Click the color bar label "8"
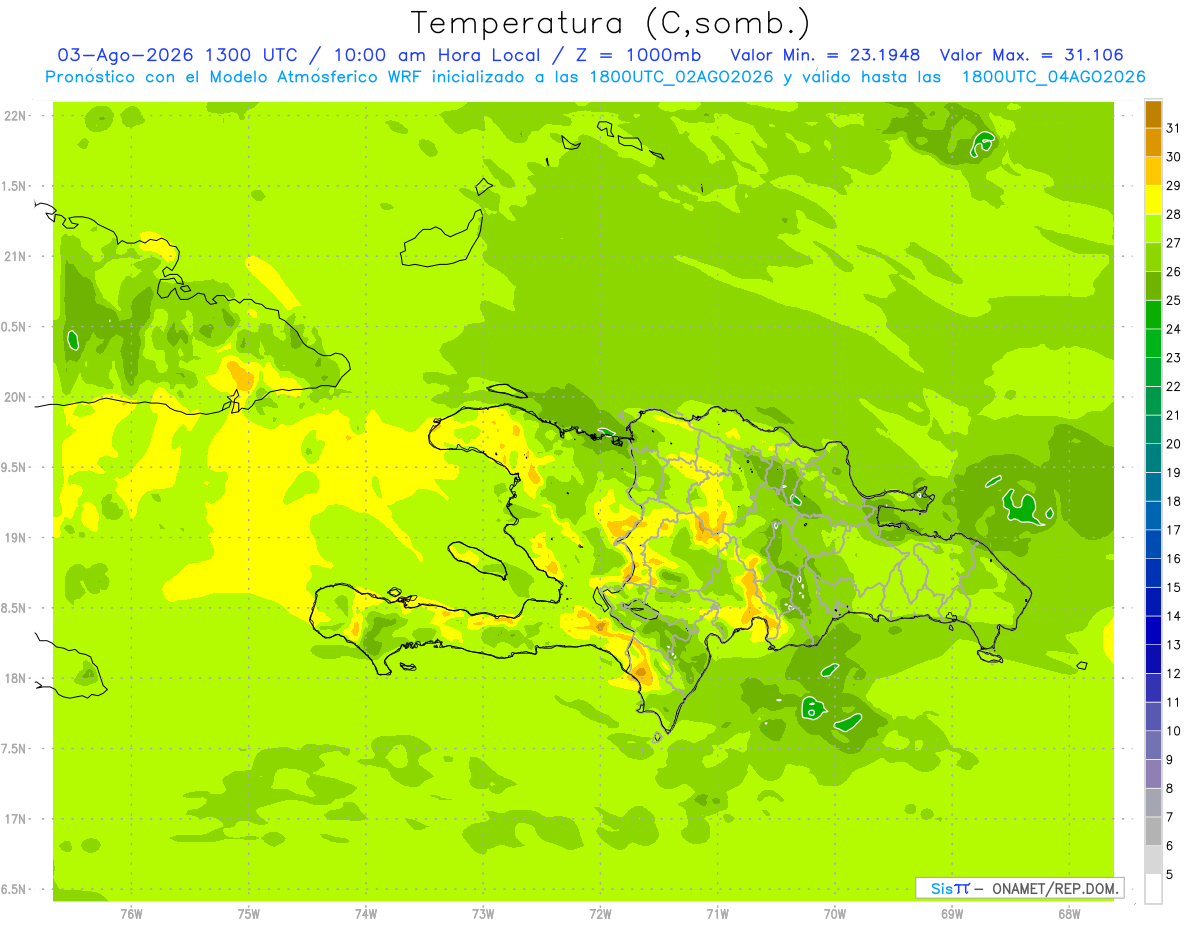 pos(1171,789)
